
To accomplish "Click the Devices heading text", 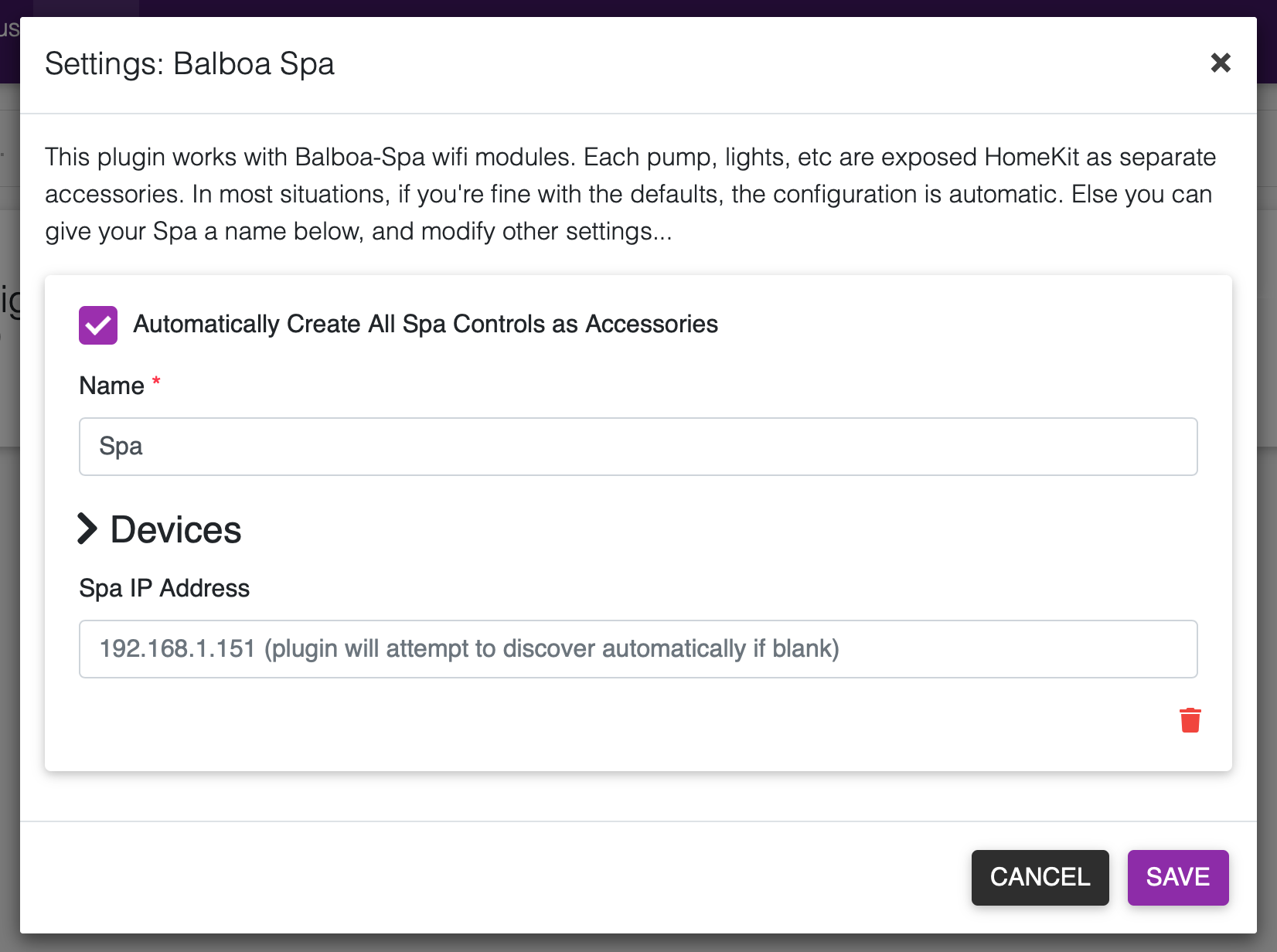I will pos(176,530).
